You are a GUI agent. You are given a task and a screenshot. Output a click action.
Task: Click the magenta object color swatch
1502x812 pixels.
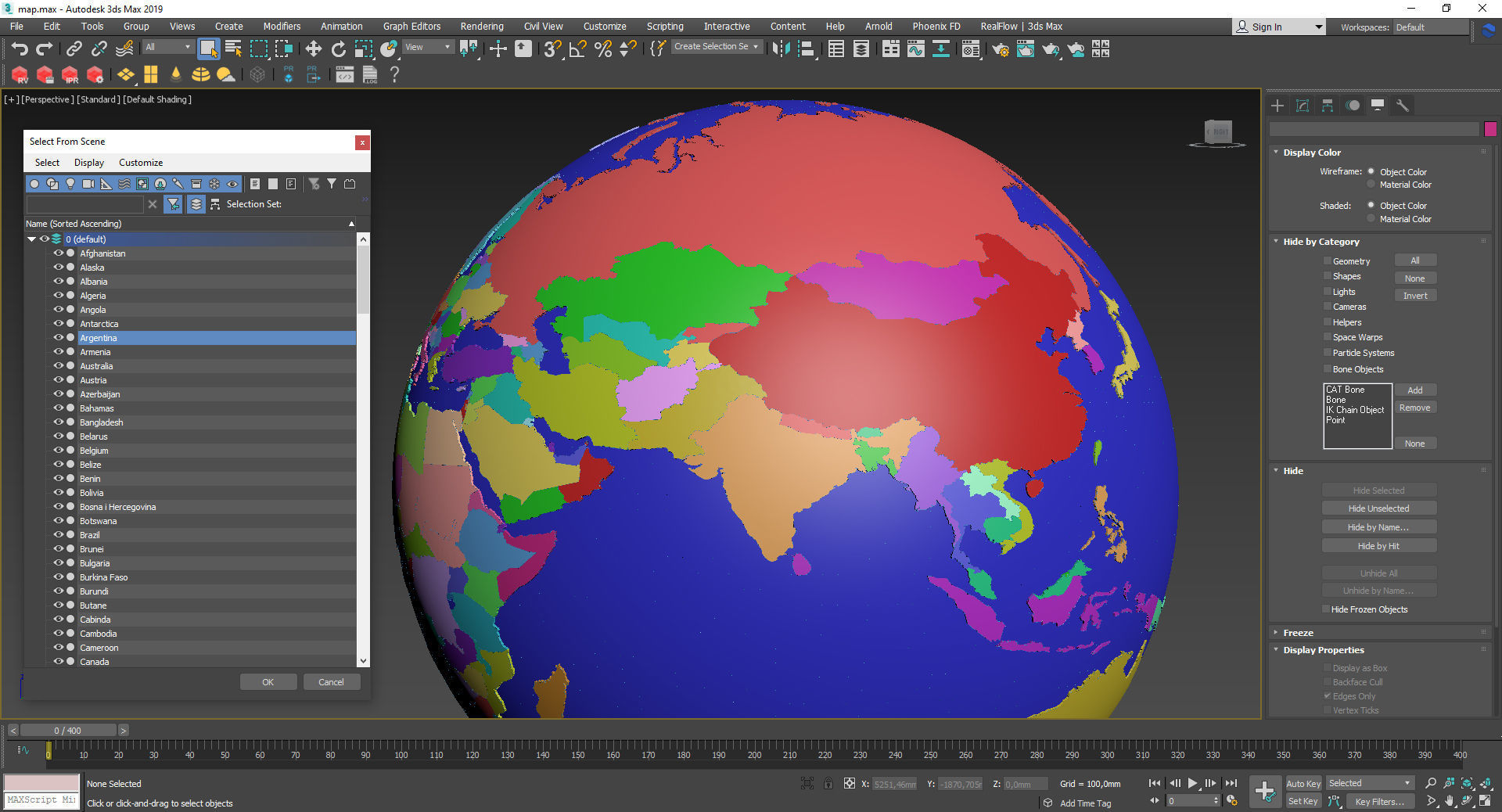point(1490,129)
